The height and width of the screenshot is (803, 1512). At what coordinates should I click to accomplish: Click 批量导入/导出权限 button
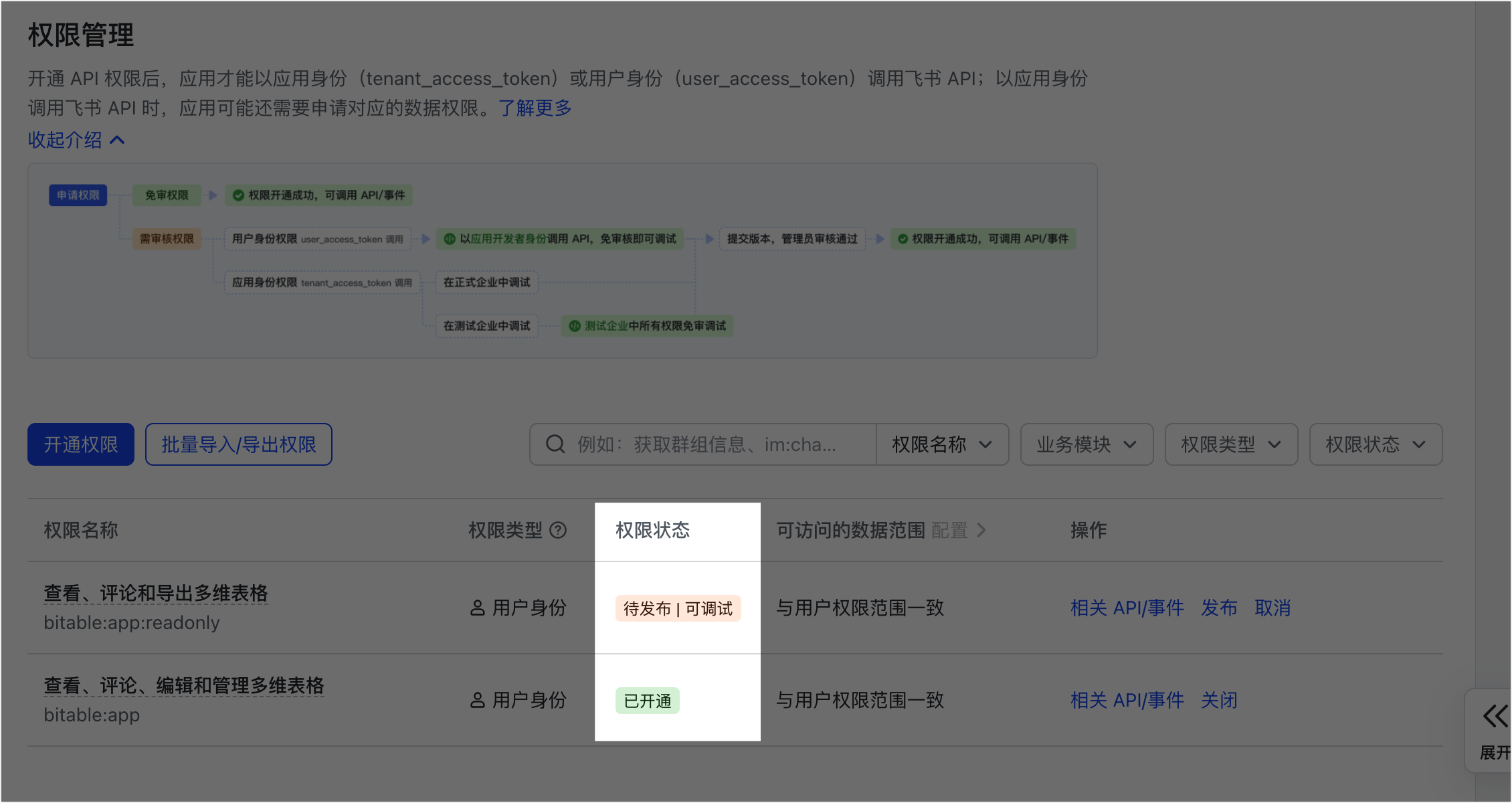[x=239, y=444]
